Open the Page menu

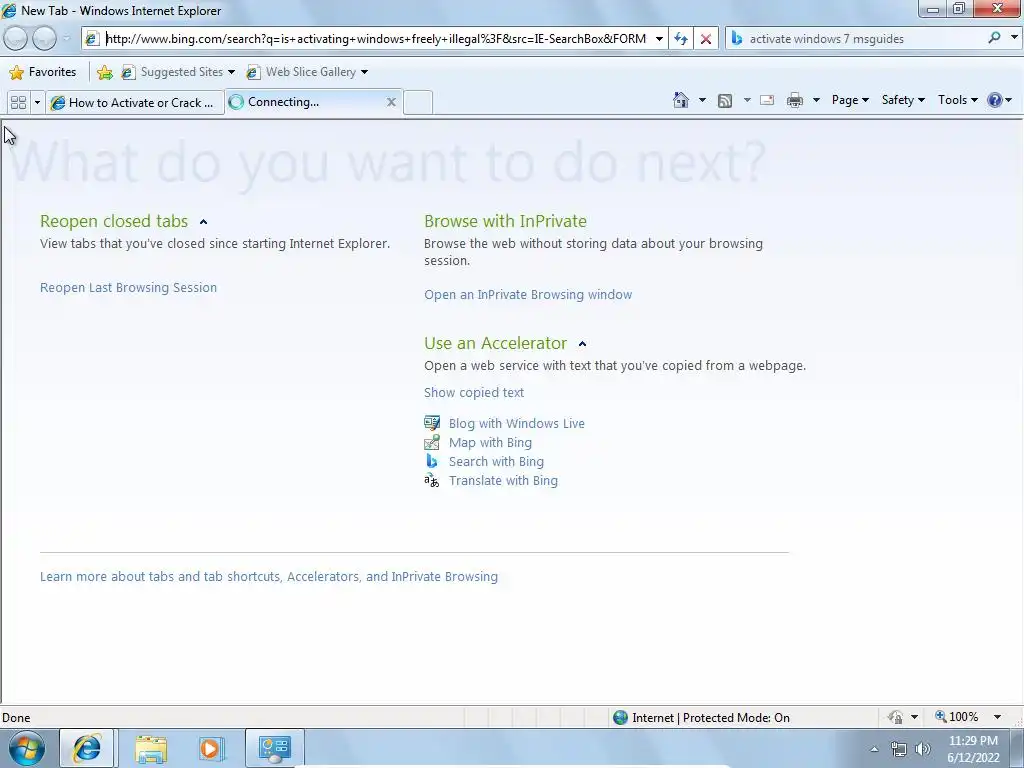point(850,100)
